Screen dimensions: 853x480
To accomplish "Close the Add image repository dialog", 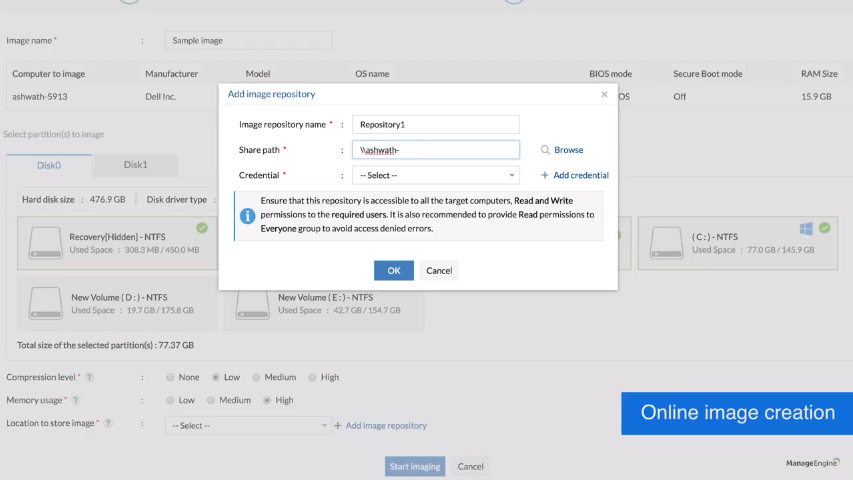I will pyautogui.click(x=604, y=95).
